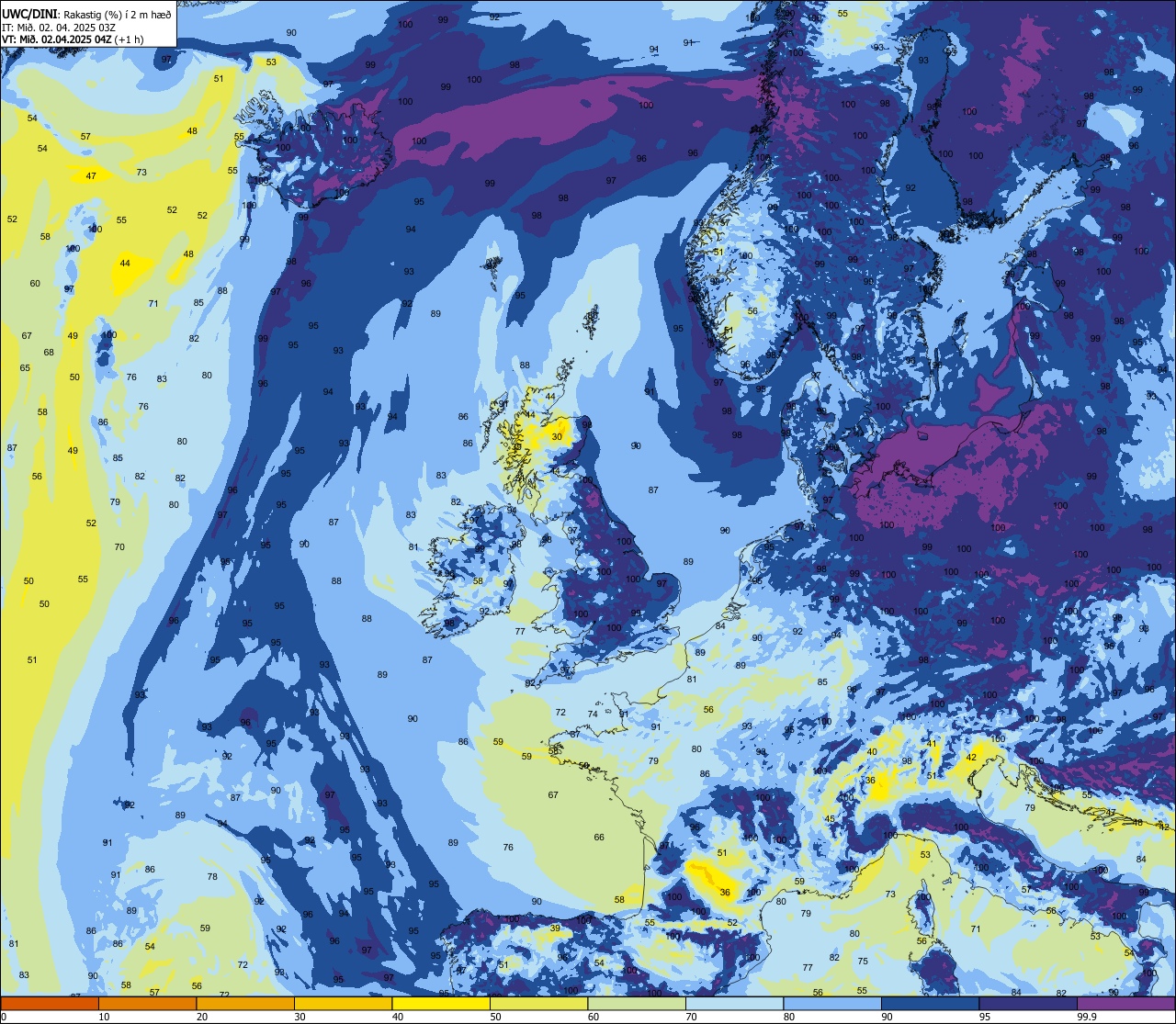
Task: Click the 20–30 amber legend swatch
Action: [x=245, y=1003]
